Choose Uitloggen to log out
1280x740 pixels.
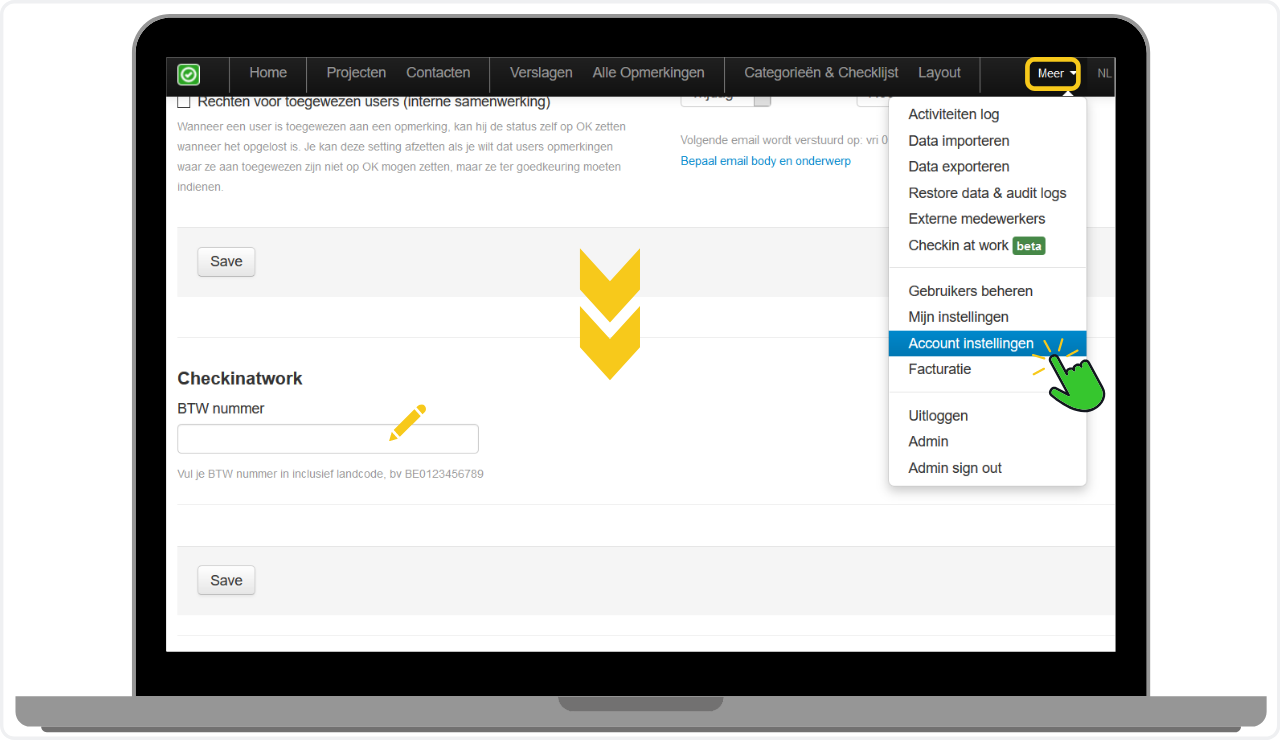(987, 416)
